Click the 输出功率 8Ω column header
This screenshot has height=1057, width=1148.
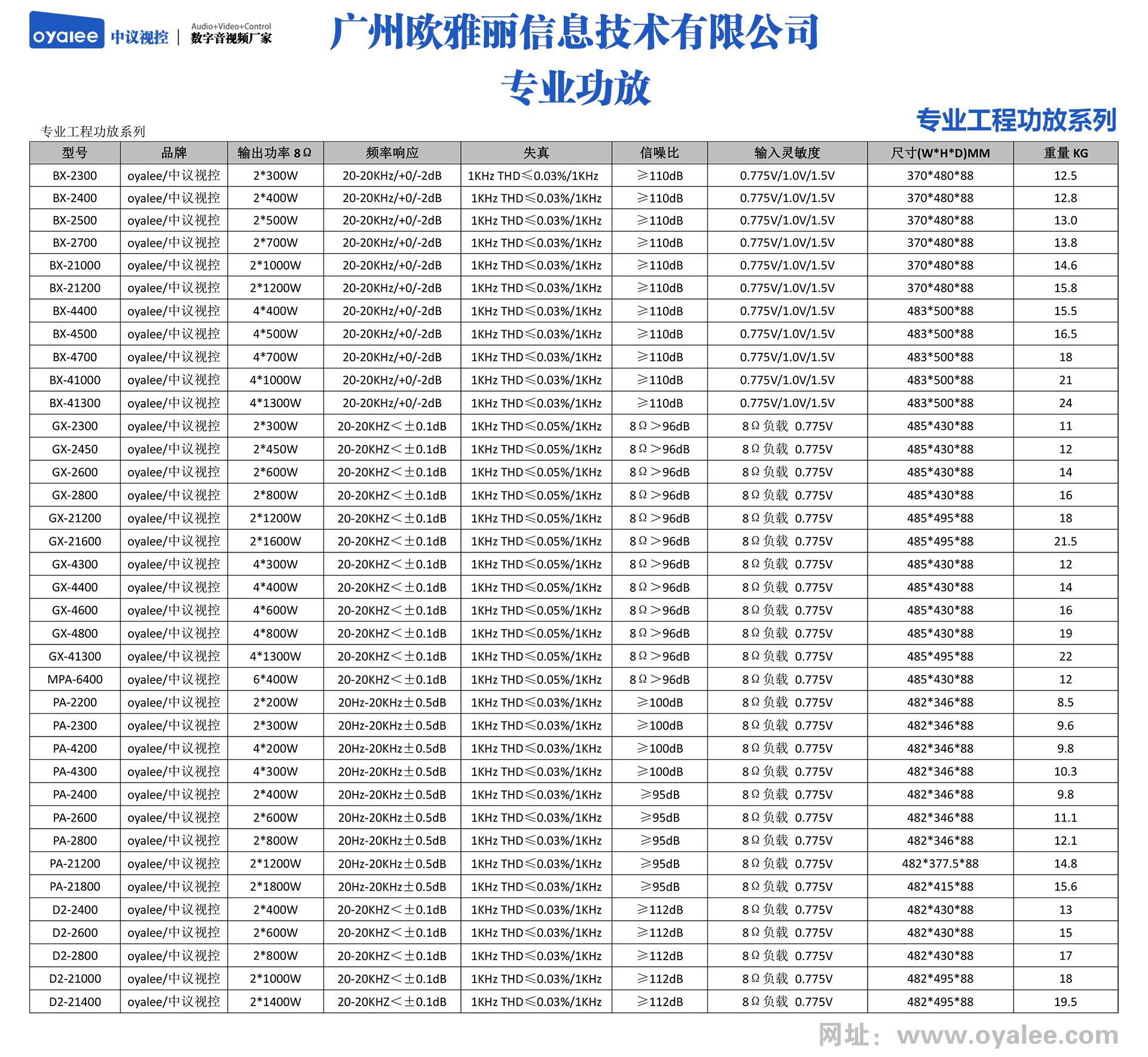pyautogui.click(x=275, y=153)
